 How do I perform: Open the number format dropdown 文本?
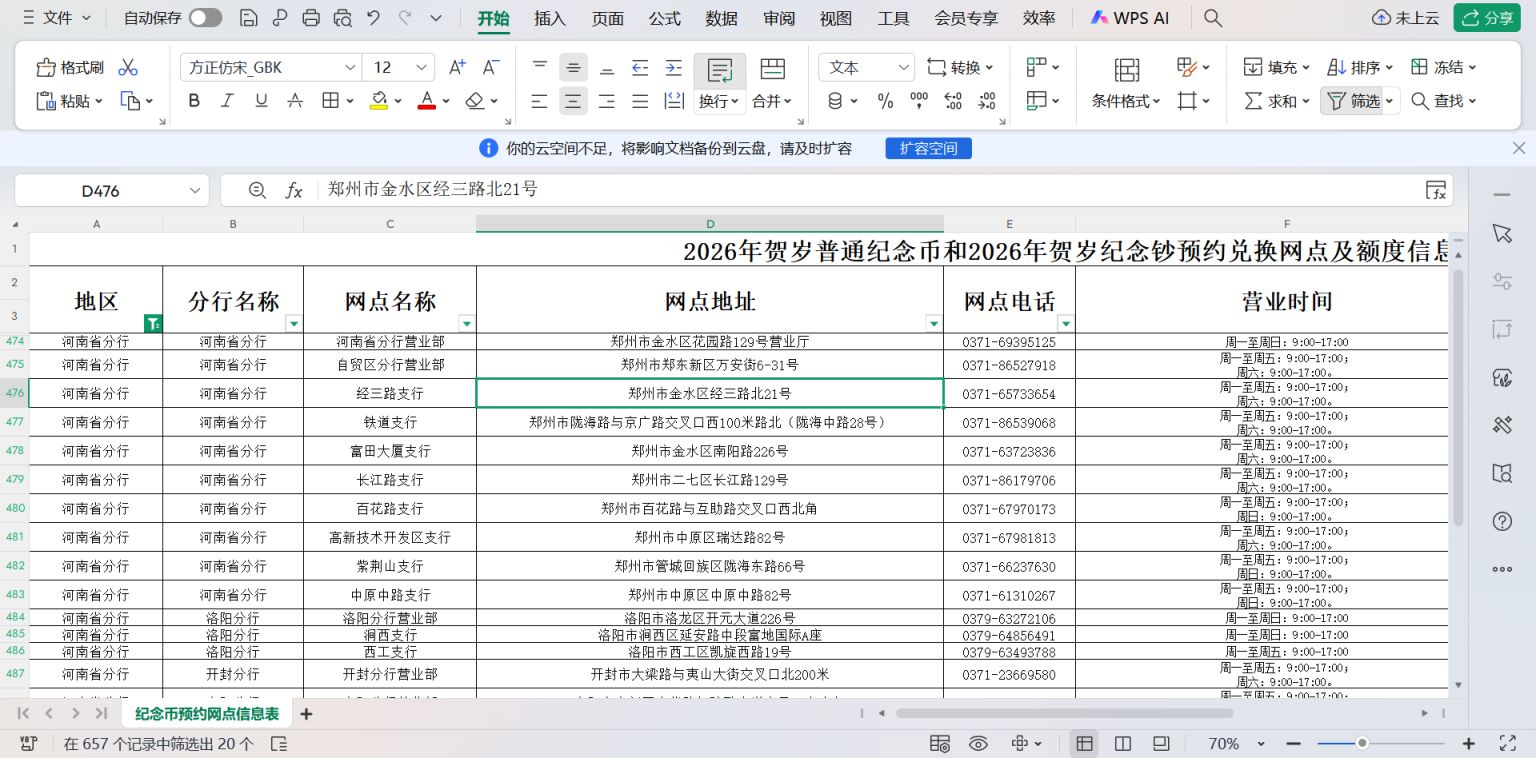coord(904,67)
